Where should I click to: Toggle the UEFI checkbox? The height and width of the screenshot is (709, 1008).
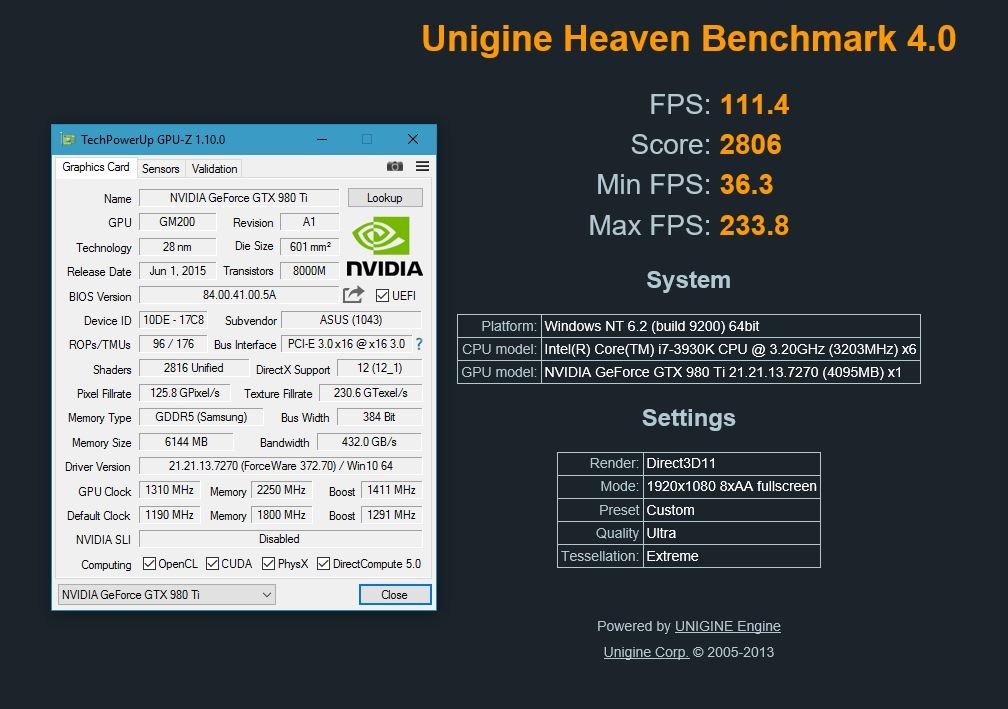pyautogui.click(x=382, y=296)
